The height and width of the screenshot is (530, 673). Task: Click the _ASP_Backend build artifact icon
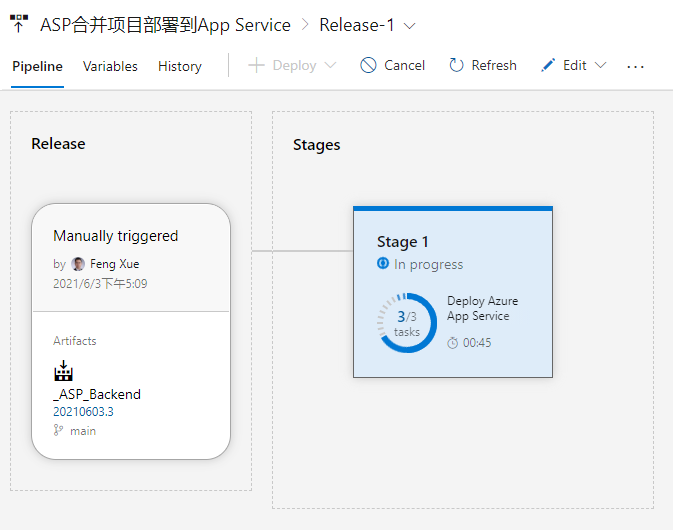click(x=64, y=371)
